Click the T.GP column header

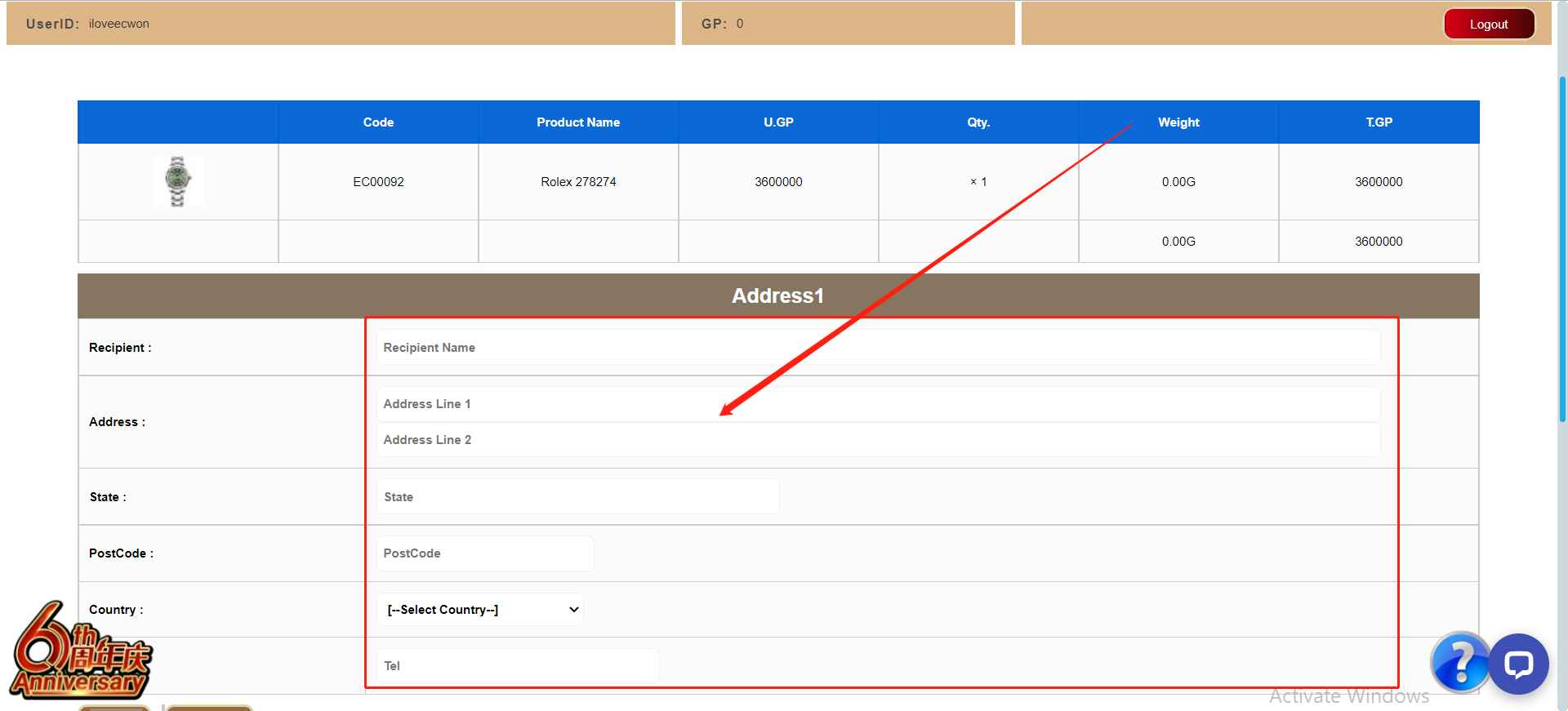click(x=1379, y=122)
